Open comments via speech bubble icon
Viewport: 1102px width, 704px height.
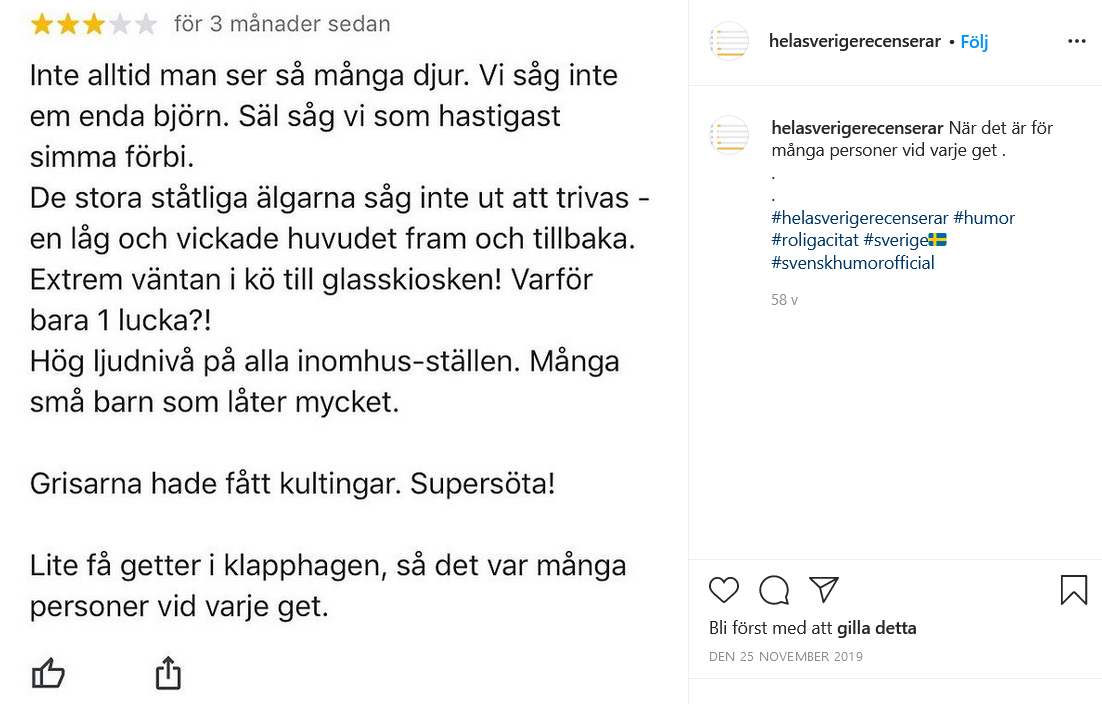[x=774, y=589]
